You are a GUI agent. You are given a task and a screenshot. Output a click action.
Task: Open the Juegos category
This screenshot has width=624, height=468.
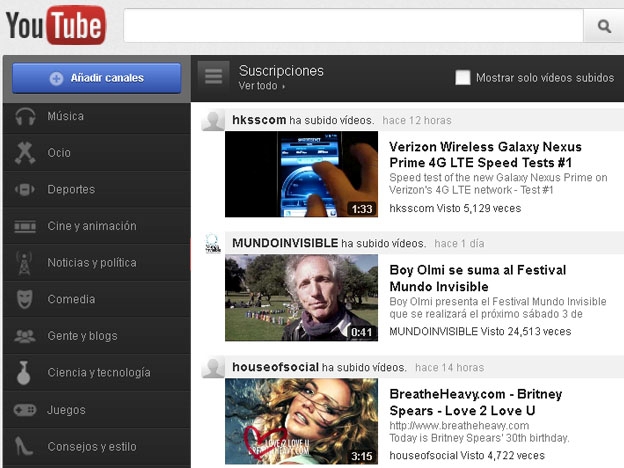(x=97, y=410)
